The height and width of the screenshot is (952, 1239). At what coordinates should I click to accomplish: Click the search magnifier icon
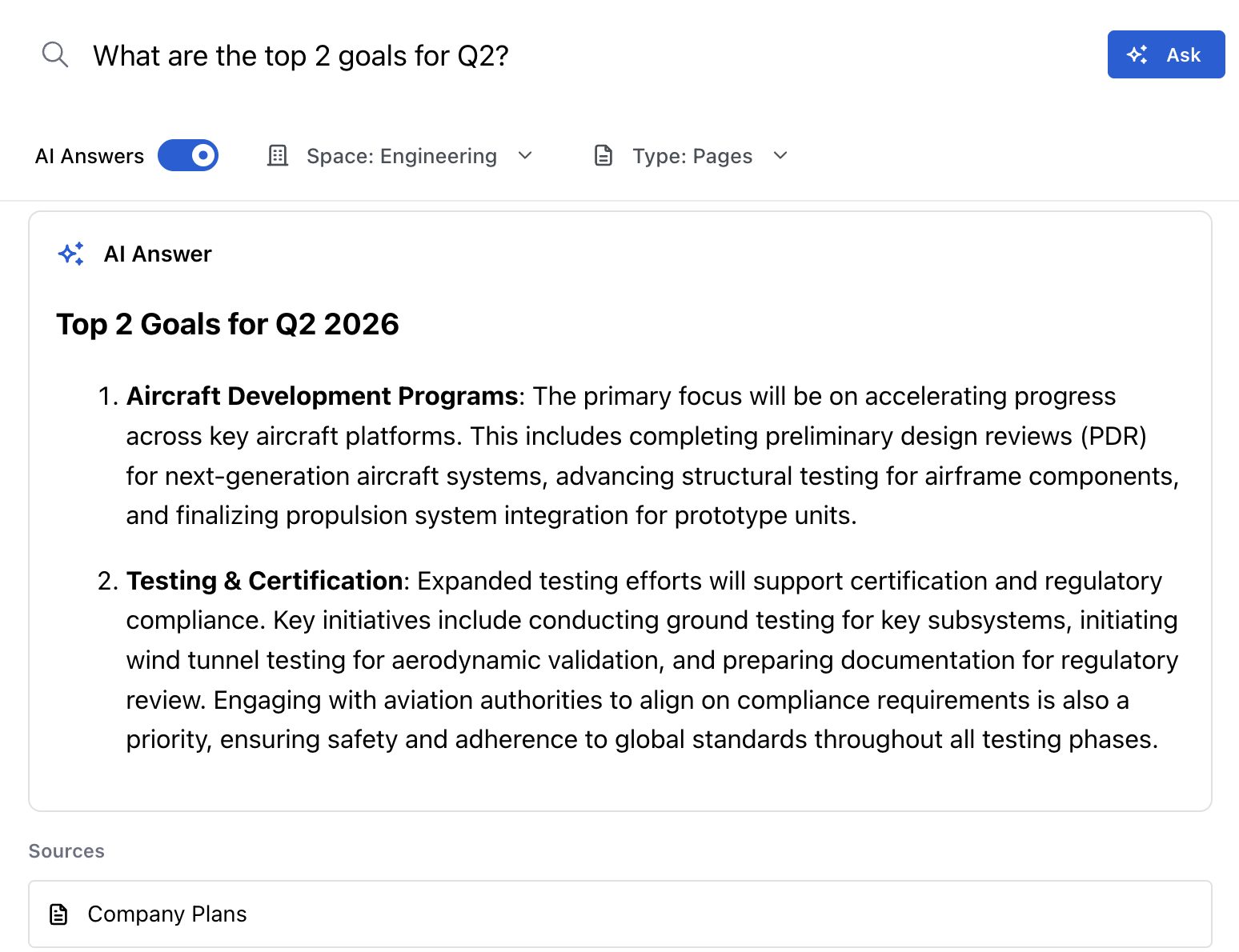click(x=54, y=55)
